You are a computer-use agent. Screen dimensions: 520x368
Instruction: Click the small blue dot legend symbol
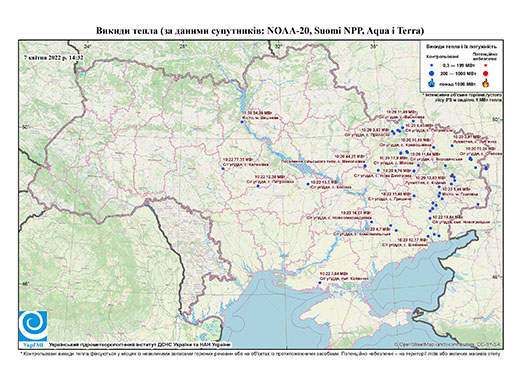point(432,66)
